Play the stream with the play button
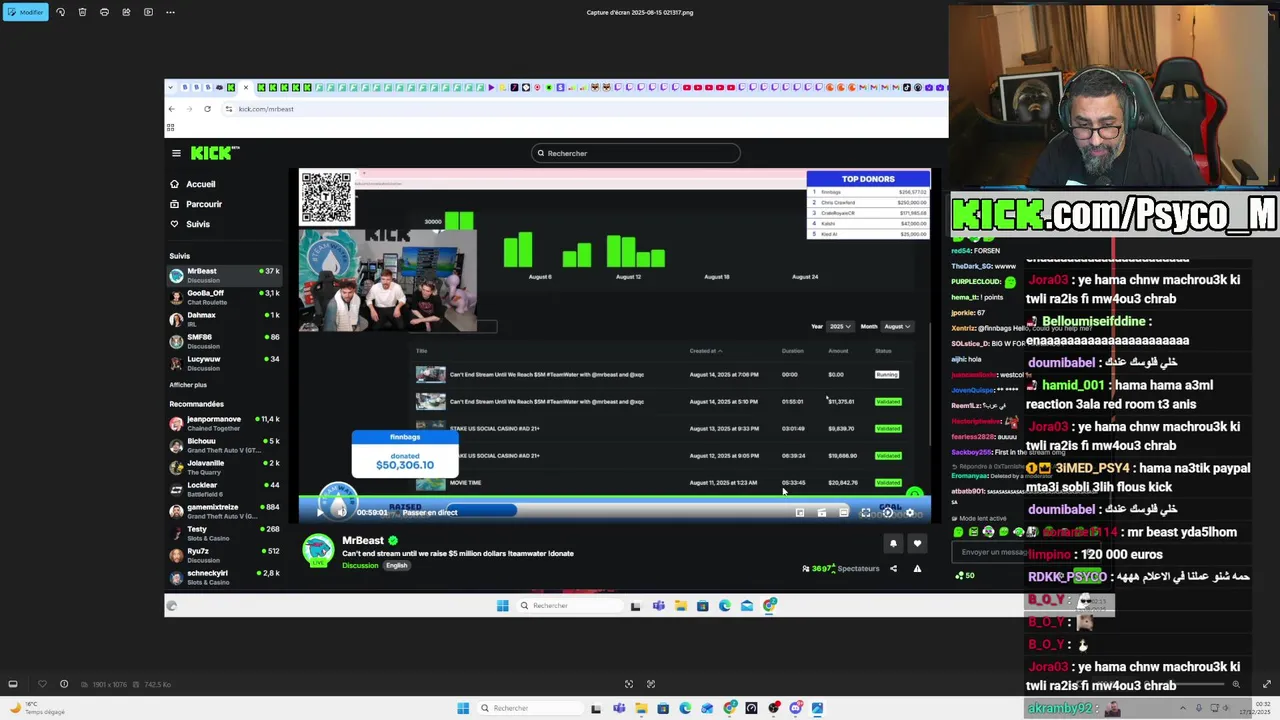 320,512
